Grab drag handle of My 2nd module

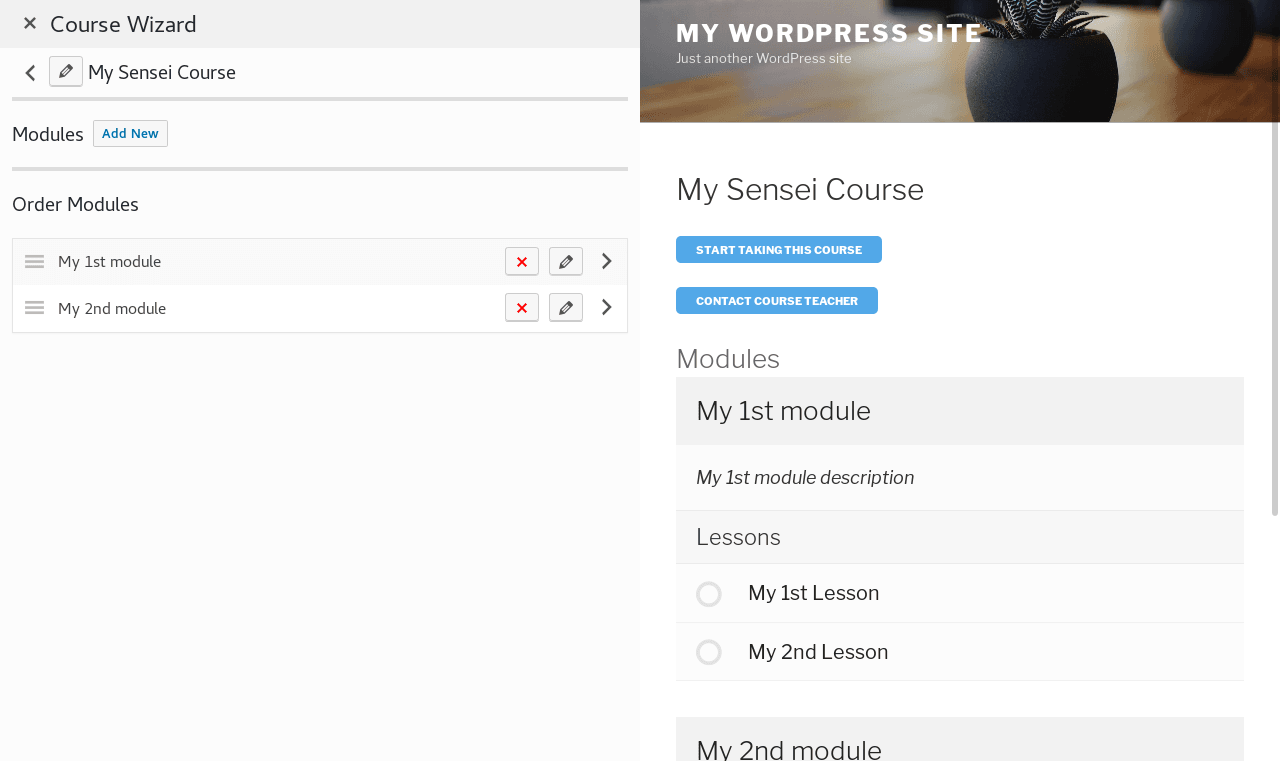point(35,308)
